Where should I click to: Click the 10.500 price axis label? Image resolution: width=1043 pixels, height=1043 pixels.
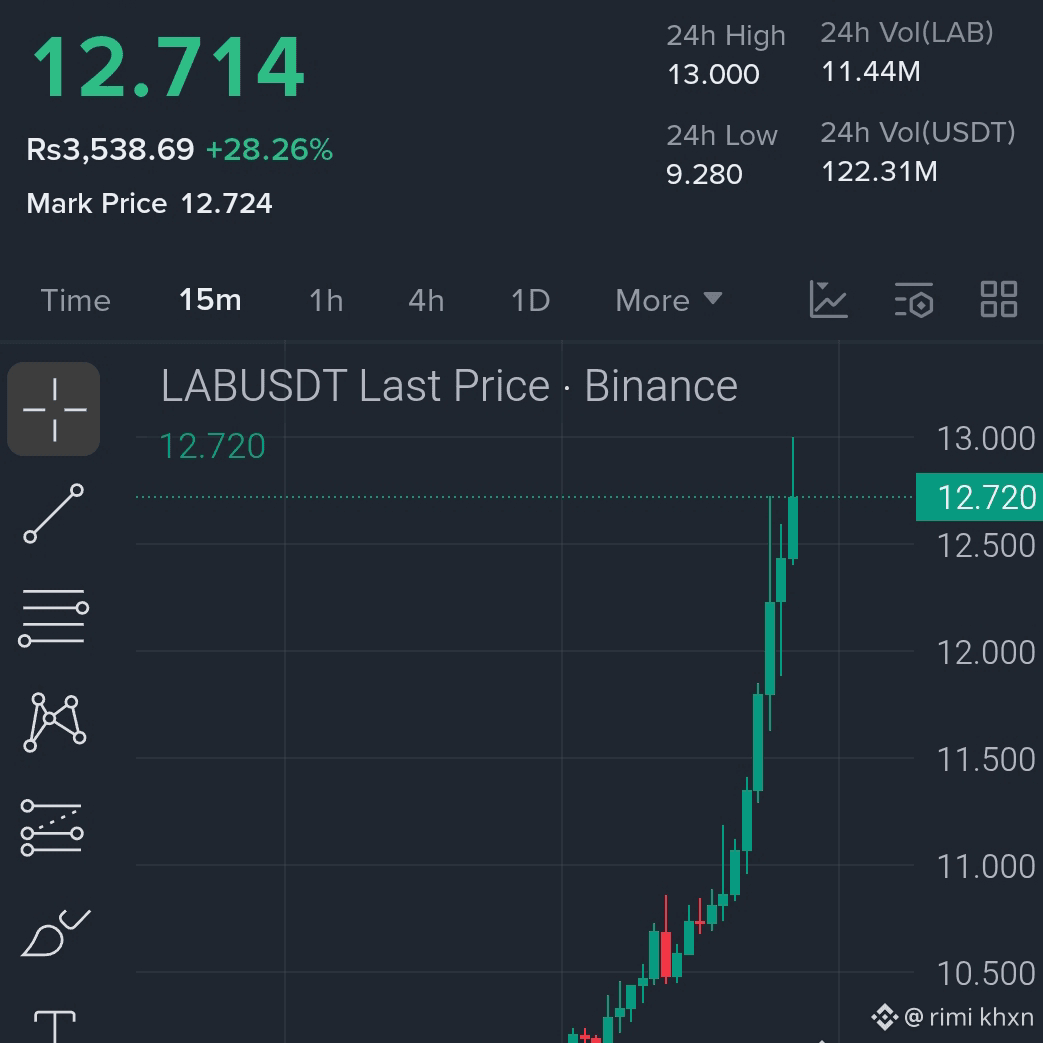coord(986,974)
